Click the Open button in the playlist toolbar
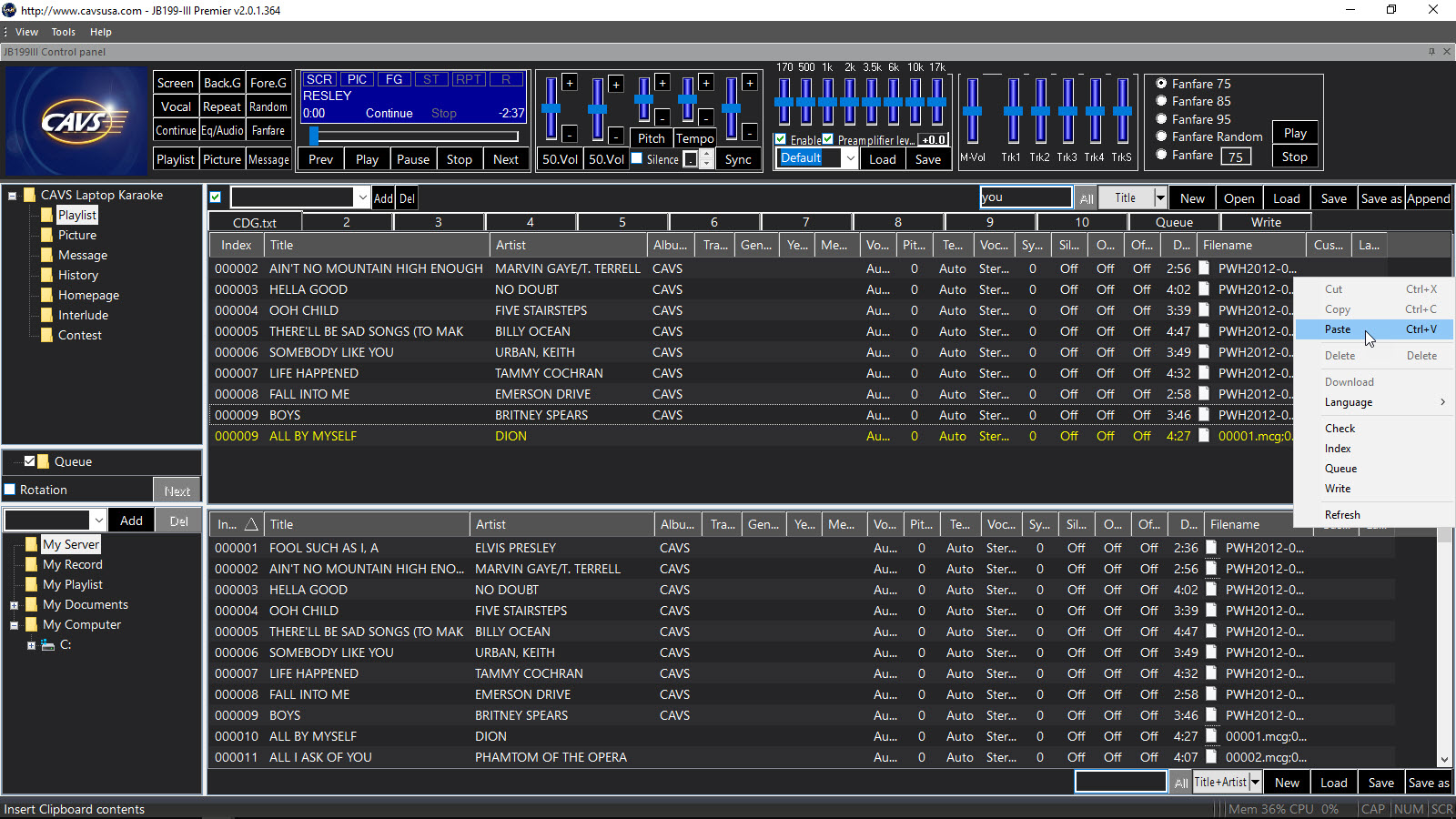This screenshot has width=1456, height=819. tap(1239, 198)
